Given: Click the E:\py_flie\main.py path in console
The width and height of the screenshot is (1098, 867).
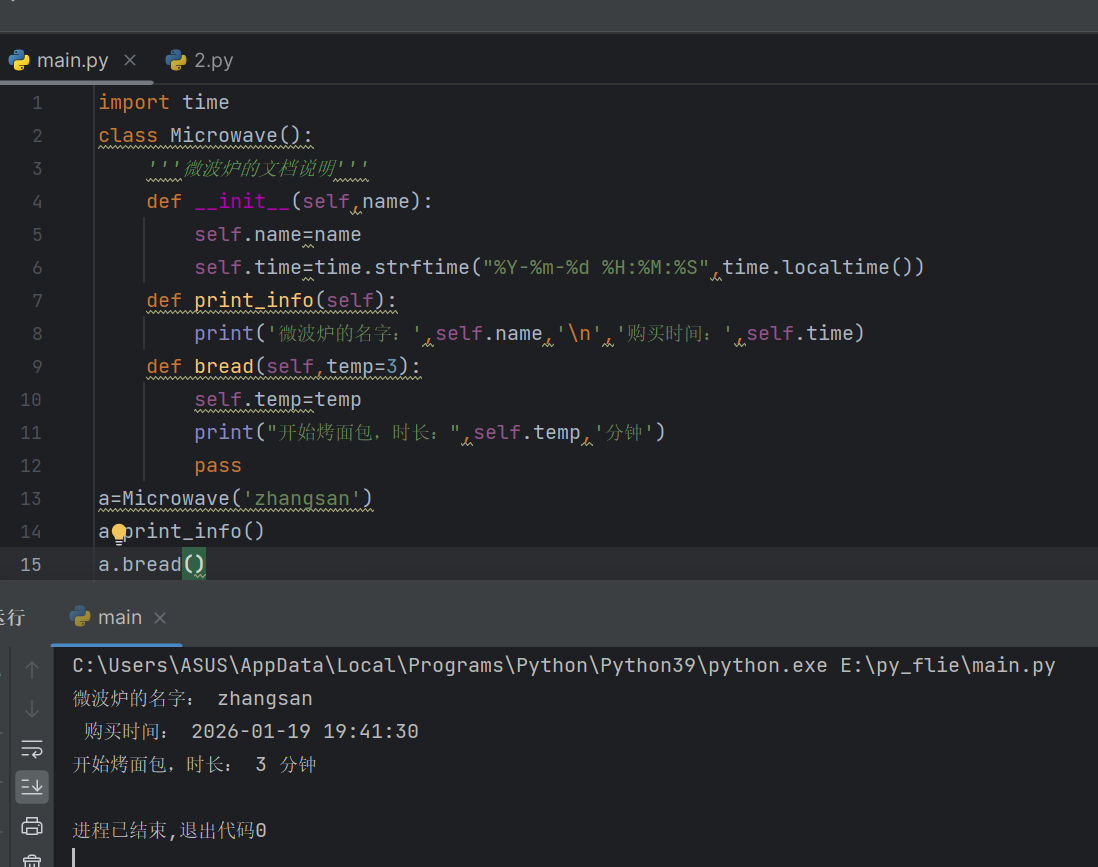Looking at the screenshot, I should (x=947, y=665).
